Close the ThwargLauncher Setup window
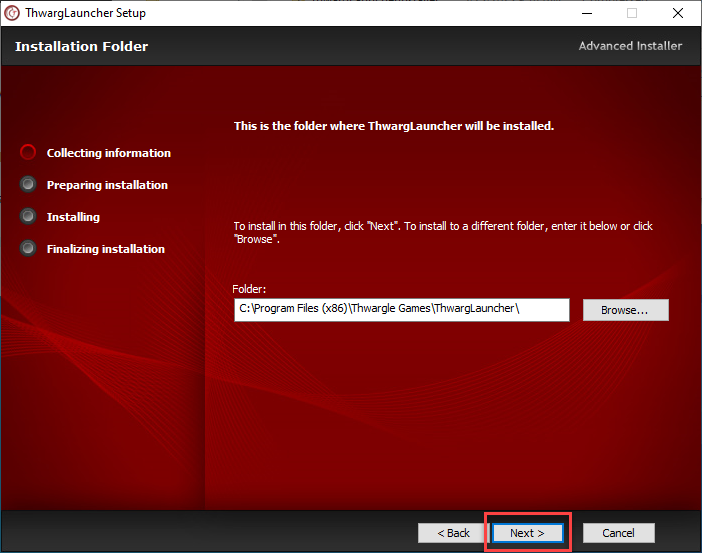 click(x=678, y=13)
